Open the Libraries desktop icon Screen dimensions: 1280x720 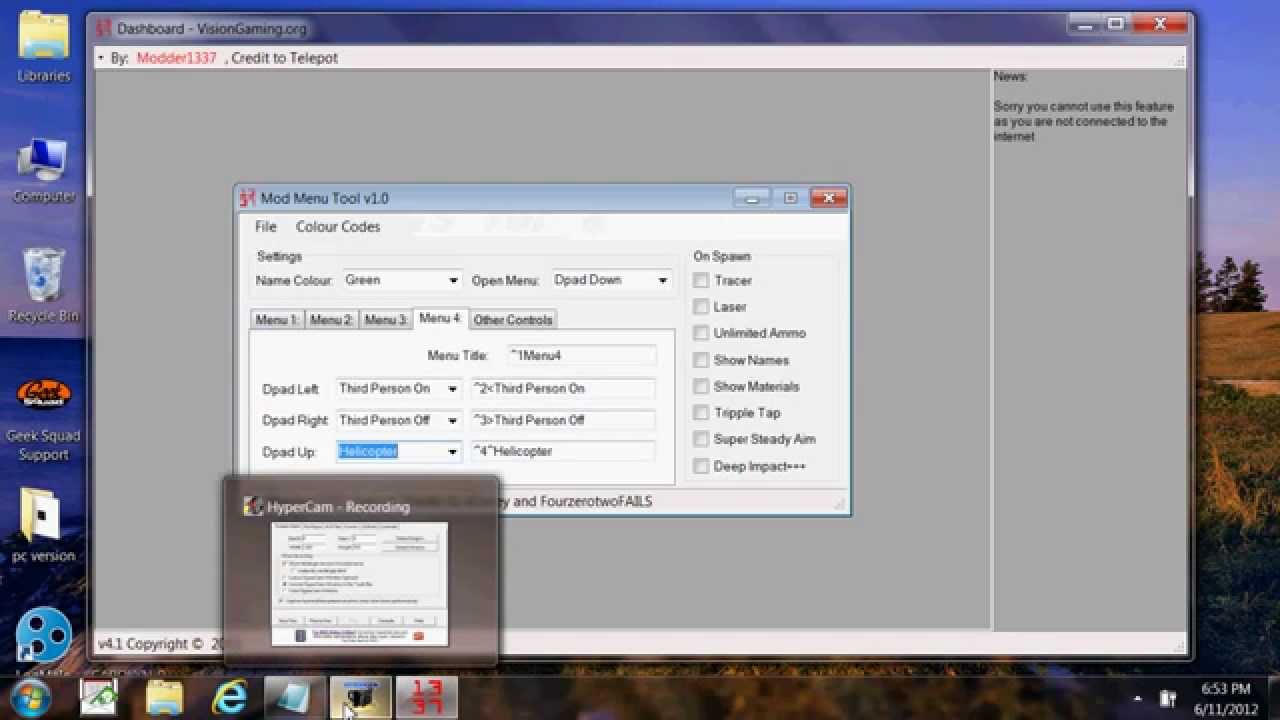(44, 46)
